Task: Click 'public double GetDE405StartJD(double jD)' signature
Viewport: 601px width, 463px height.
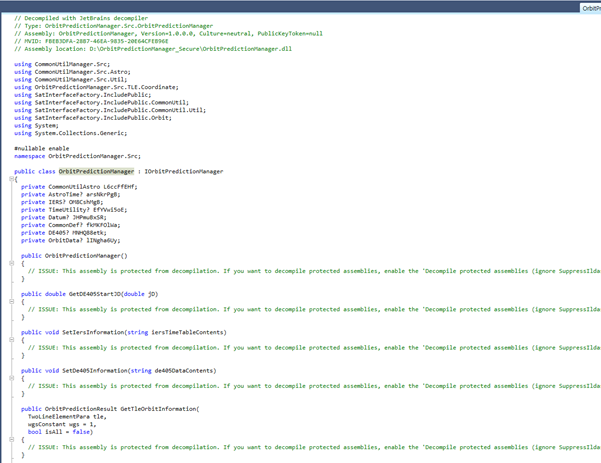Action: tap(89, 294)
